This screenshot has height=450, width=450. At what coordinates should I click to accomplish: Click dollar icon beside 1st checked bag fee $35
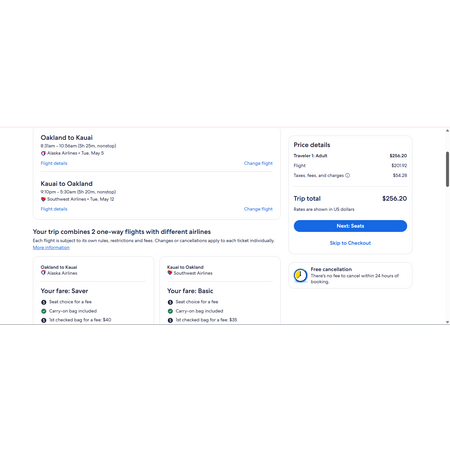170,320
